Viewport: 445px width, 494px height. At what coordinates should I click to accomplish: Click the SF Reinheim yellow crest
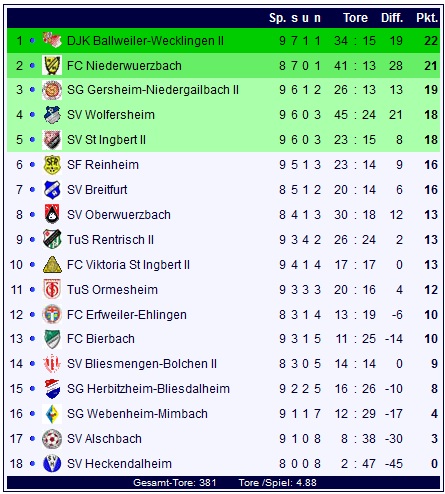52,165
